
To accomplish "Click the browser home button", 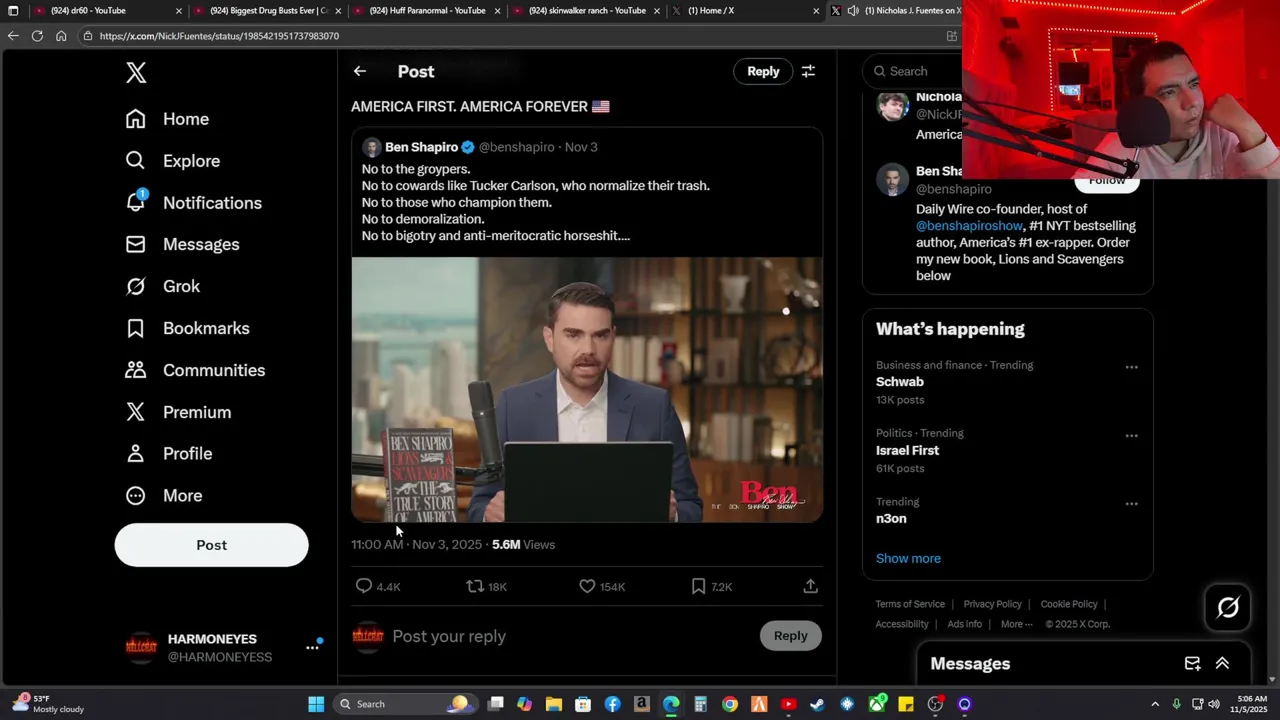I will (x=61, y=36).
